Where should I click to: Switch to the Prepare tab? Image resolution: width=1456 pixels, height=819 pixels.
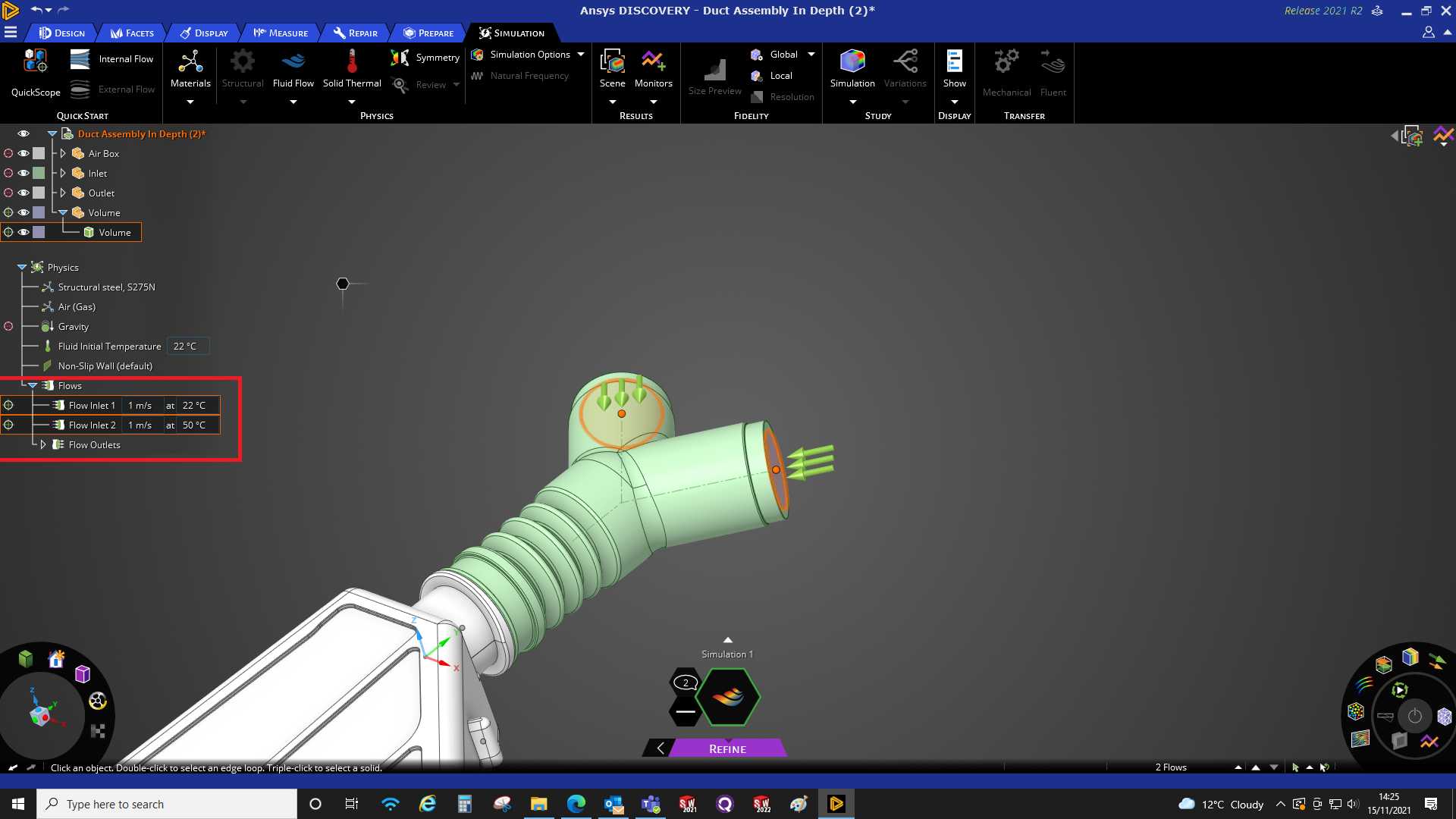point(429,33)
